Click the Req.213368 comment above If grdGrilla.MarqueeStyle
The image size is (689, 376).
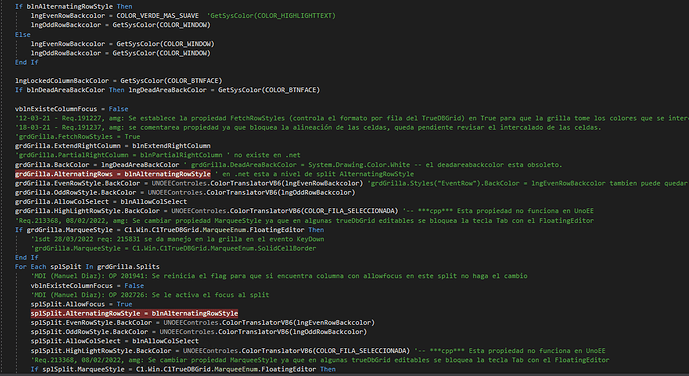point(304,221)
